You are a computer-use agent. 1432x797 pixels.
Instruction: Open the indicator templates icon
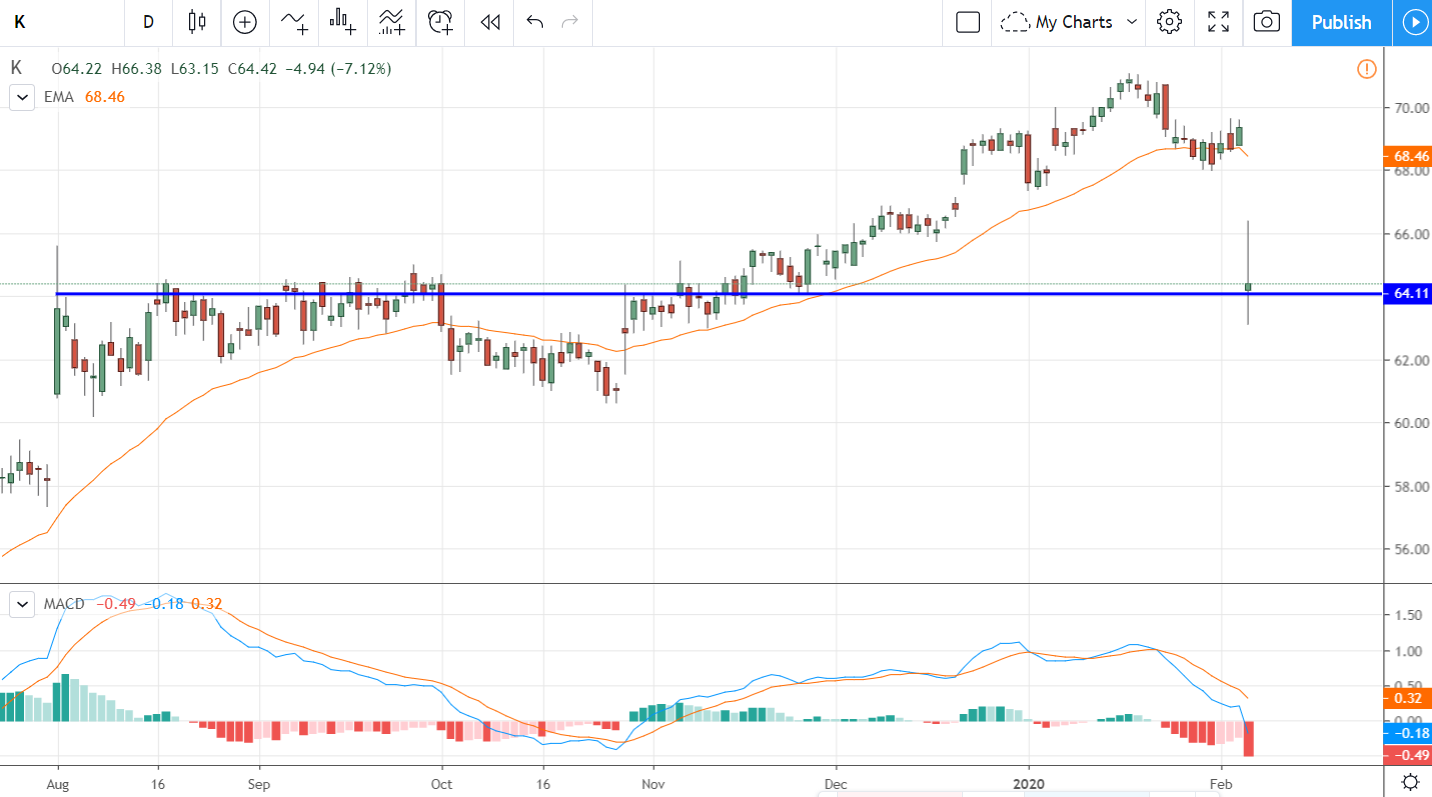[343, 22]
